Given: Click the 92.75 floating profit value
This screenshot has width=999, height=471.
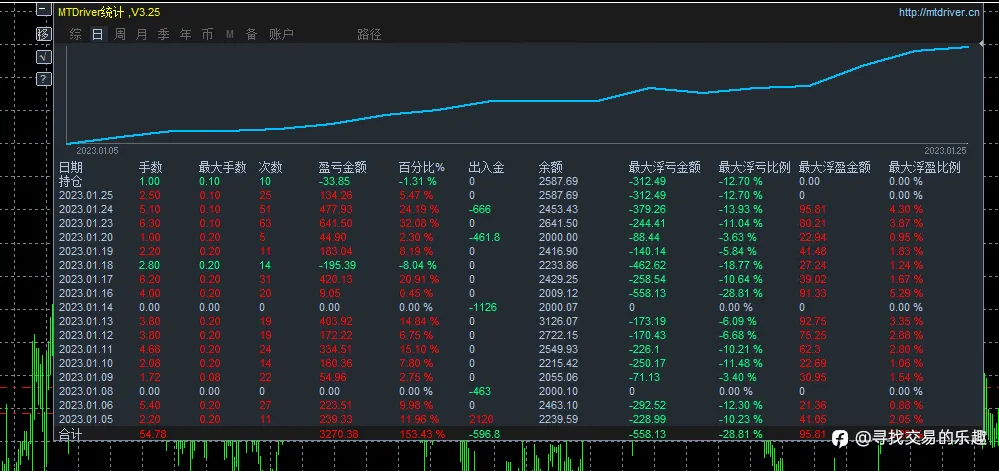Looking at the screenshot, I should point(813,321).
